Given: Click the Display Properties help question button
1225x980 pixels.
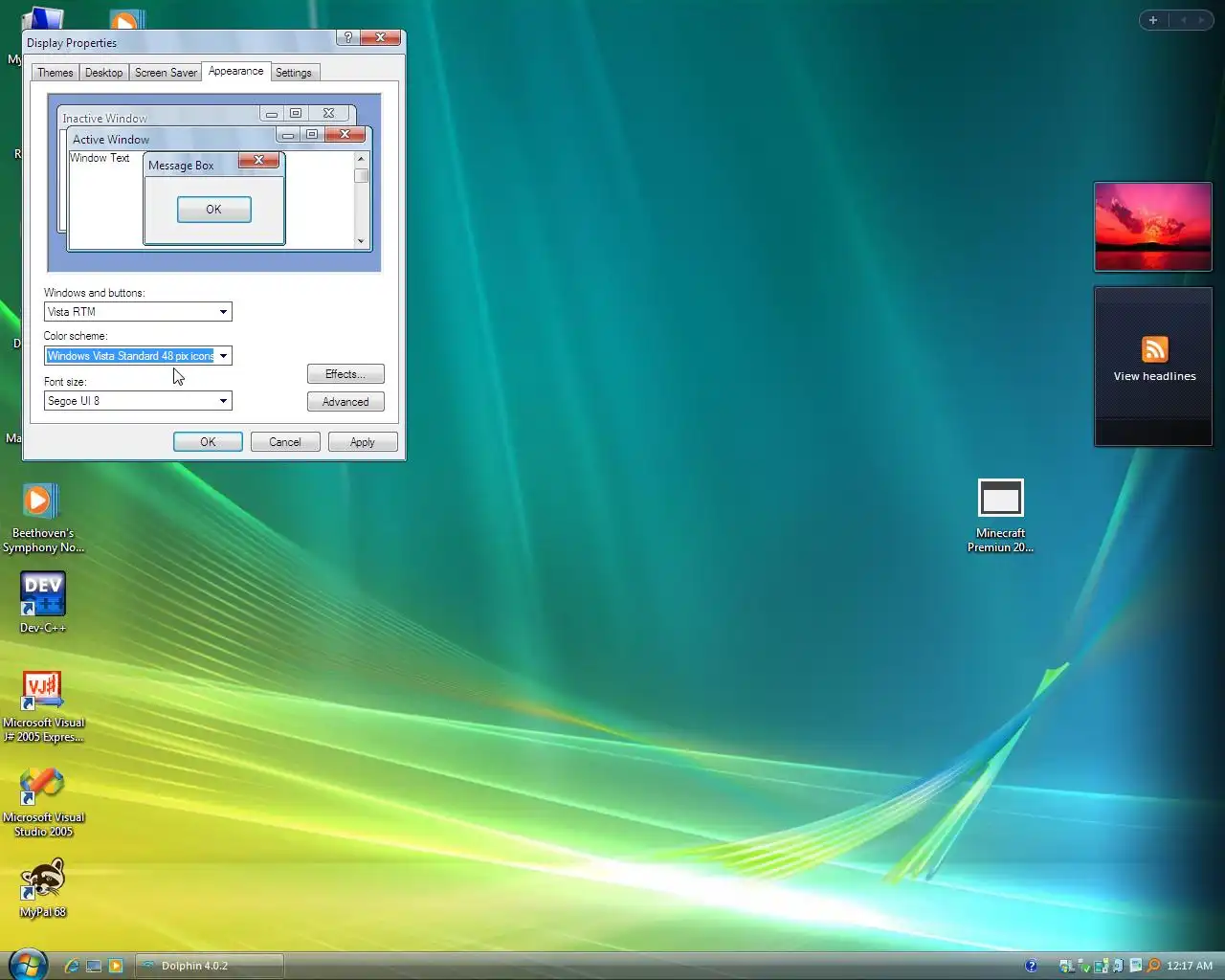Looking at the screenshot, I should (x=348, y=37).
